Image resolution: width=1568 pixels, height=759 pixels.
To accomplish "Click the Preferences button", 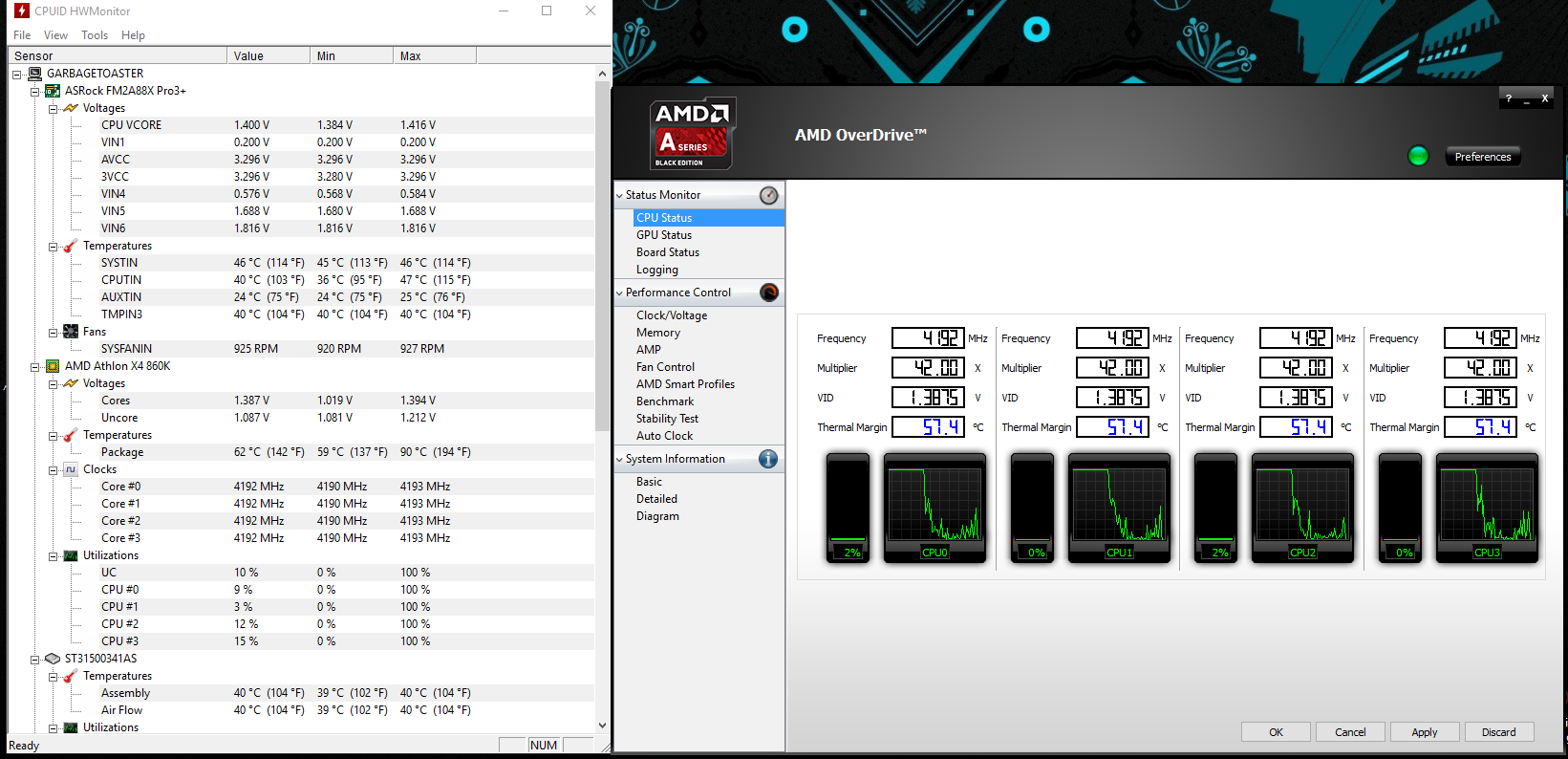I will [1483, 157].
